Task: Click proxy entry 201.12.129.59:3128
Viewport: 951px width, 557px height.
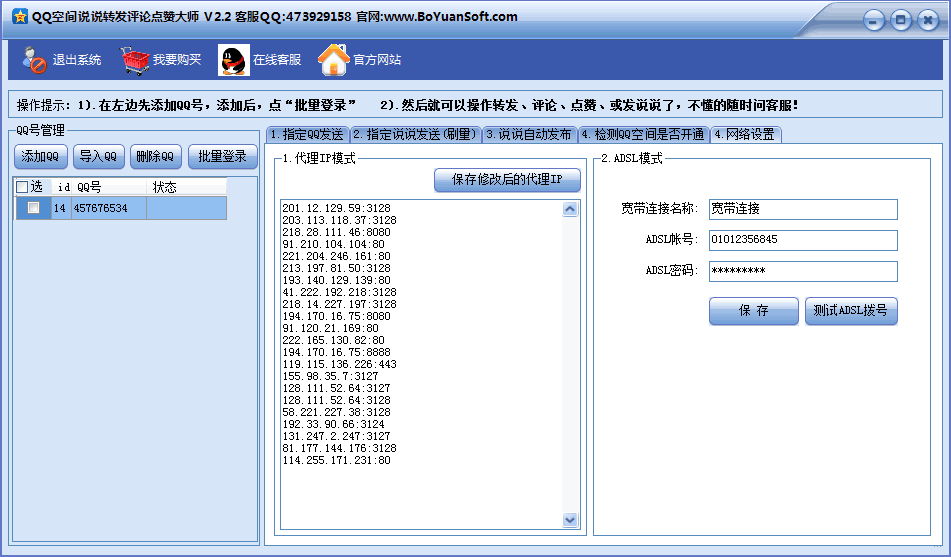Action: coord(336,208)
